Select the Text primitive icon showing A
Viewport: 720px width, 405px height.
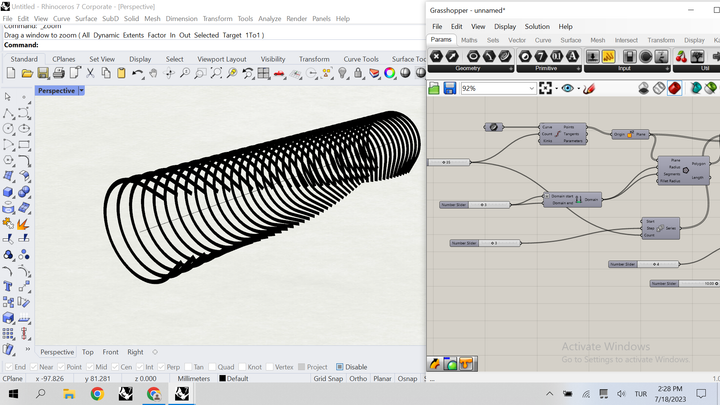coord(572,56)
